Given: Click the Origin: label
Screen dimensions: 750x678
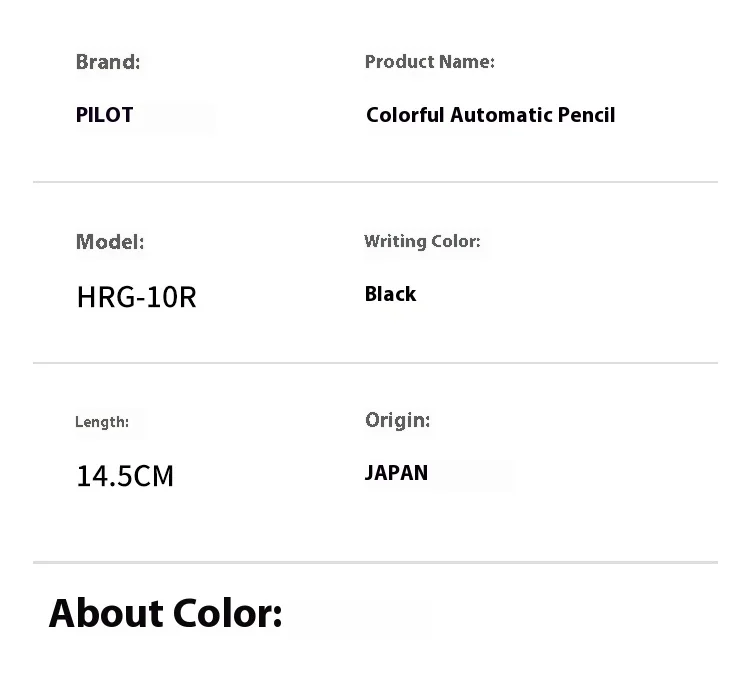Looking at the screenshot, I should (397, 420).
